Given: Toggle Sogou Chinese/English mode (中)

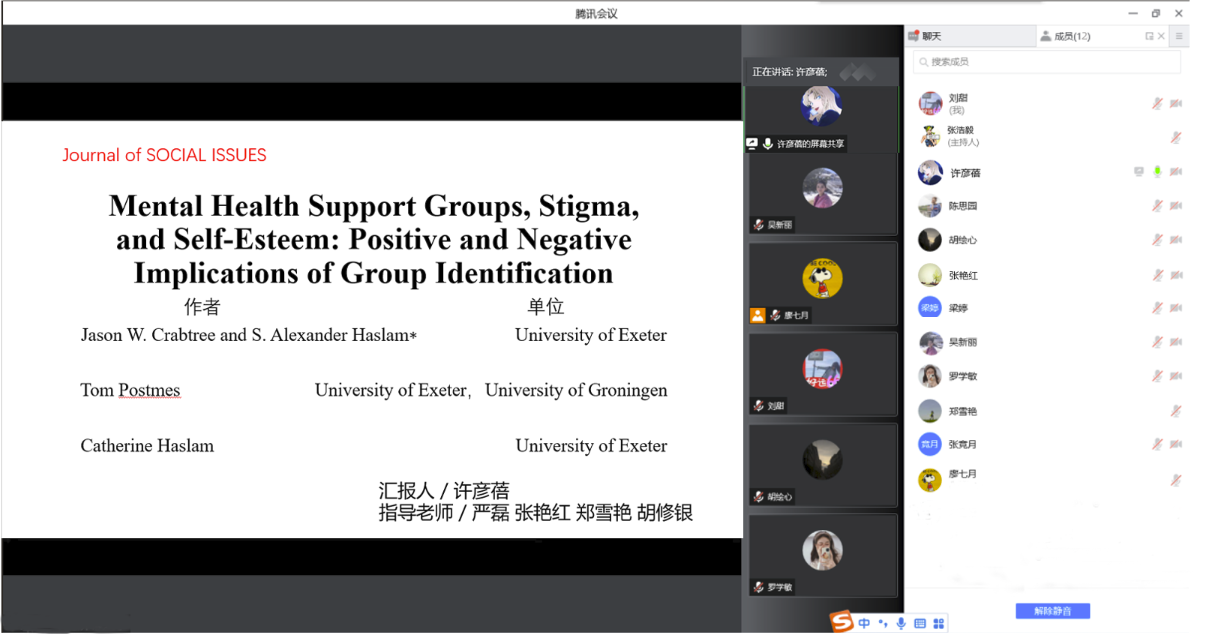Looking at the screenshot, I should click(864, 624).
